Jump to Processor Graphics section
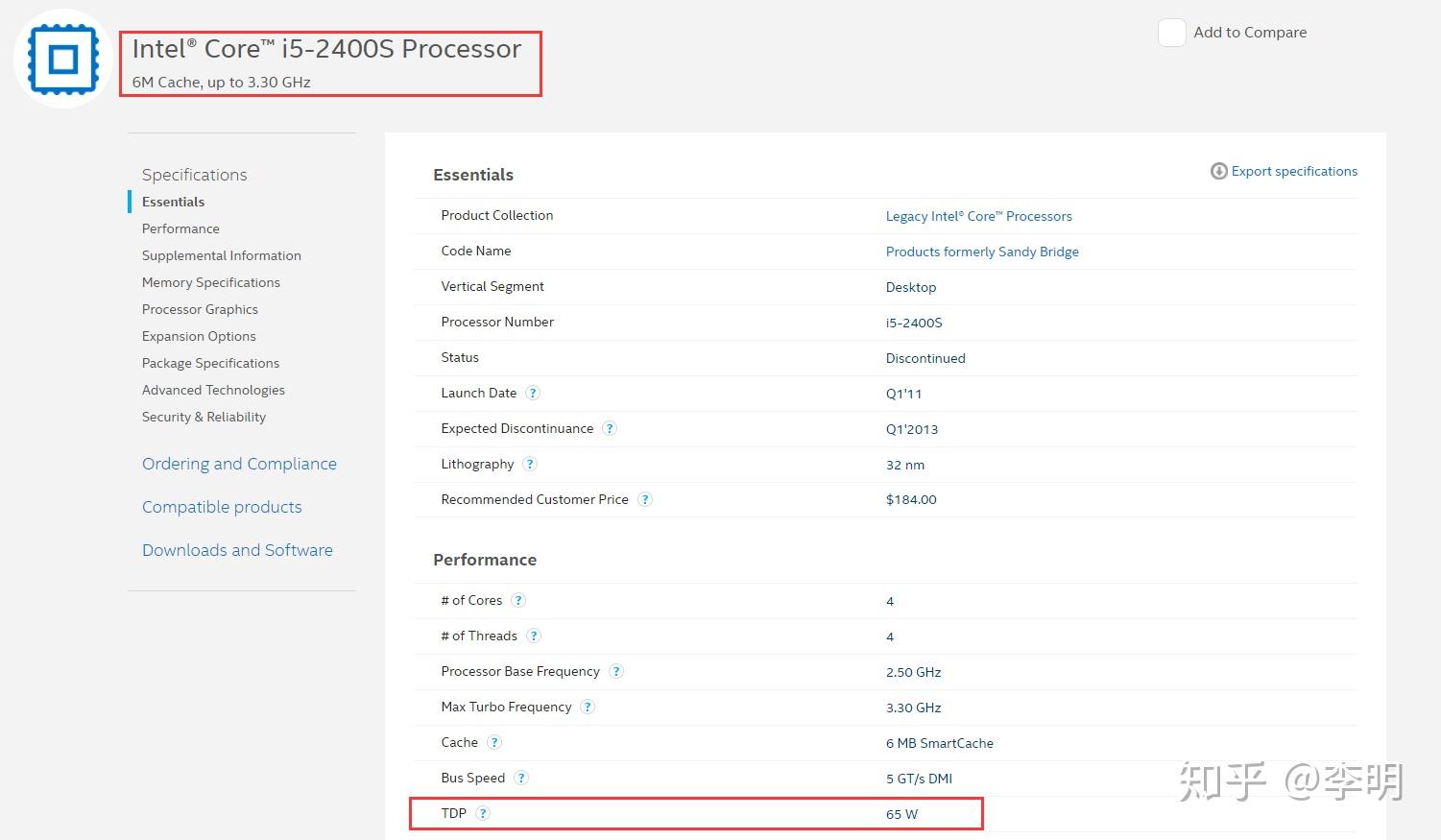Image resolution: width=1441 pixels, height=840 pixels. [x=200, y=309]
